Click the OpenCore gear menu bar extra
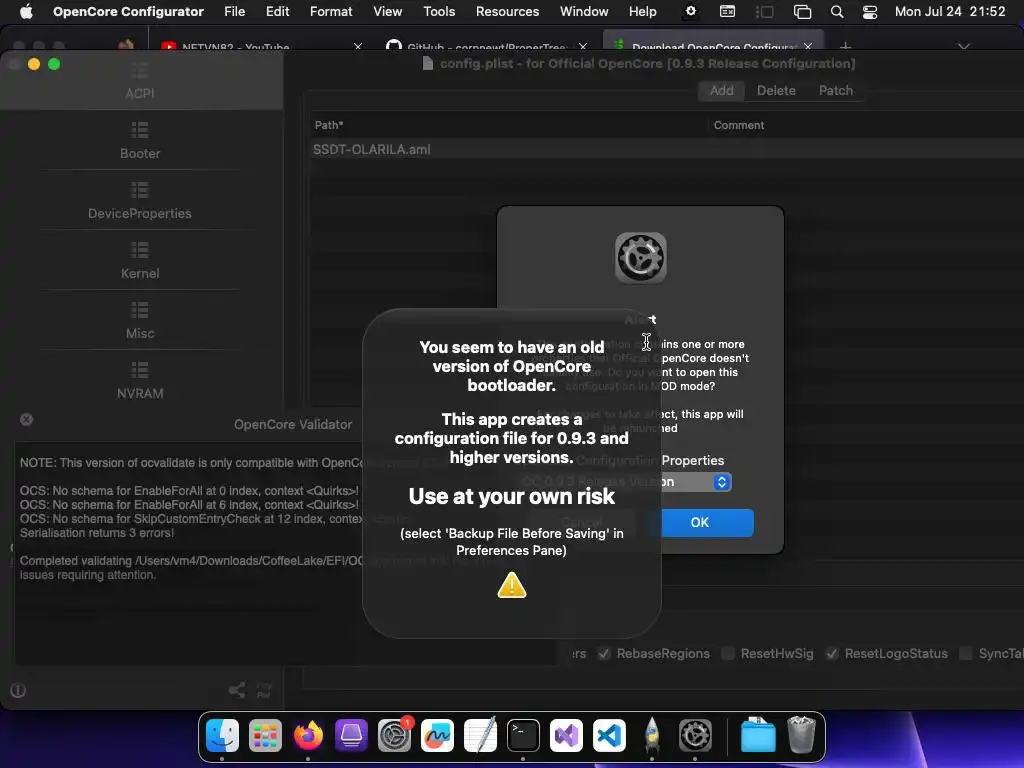This screenshot has height=768, width=1024. point(690,11)
